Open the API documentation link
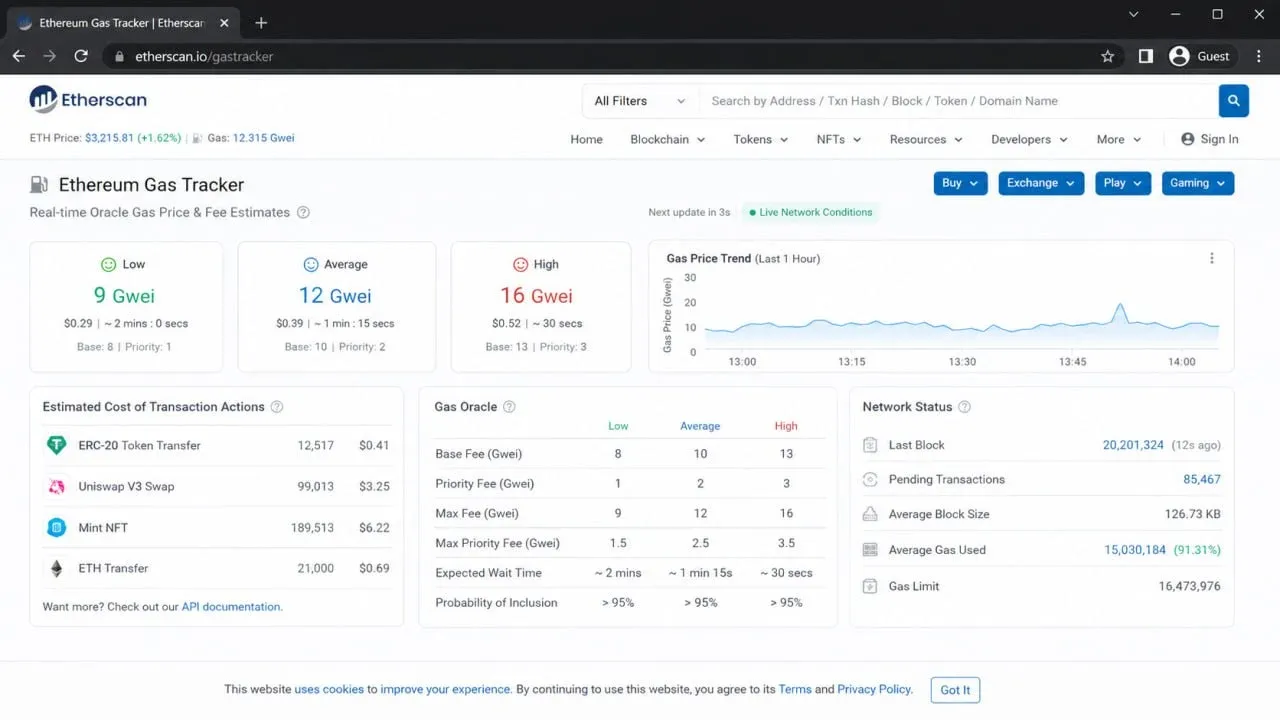This screenshot has height=720, width=1280. coord(231,607)
